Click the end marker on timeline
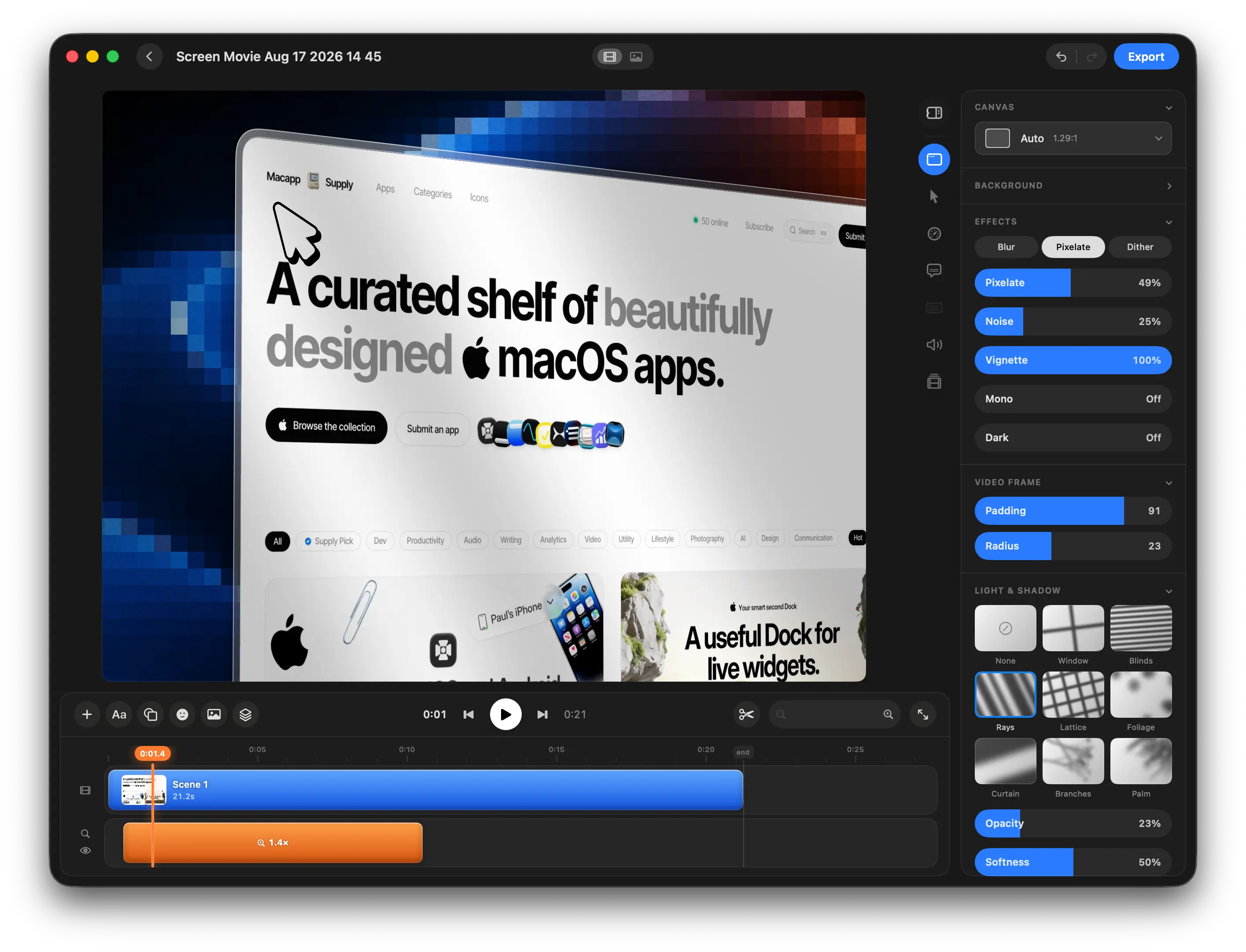Screen dimensions: 1246x952 tap(743, 753)
